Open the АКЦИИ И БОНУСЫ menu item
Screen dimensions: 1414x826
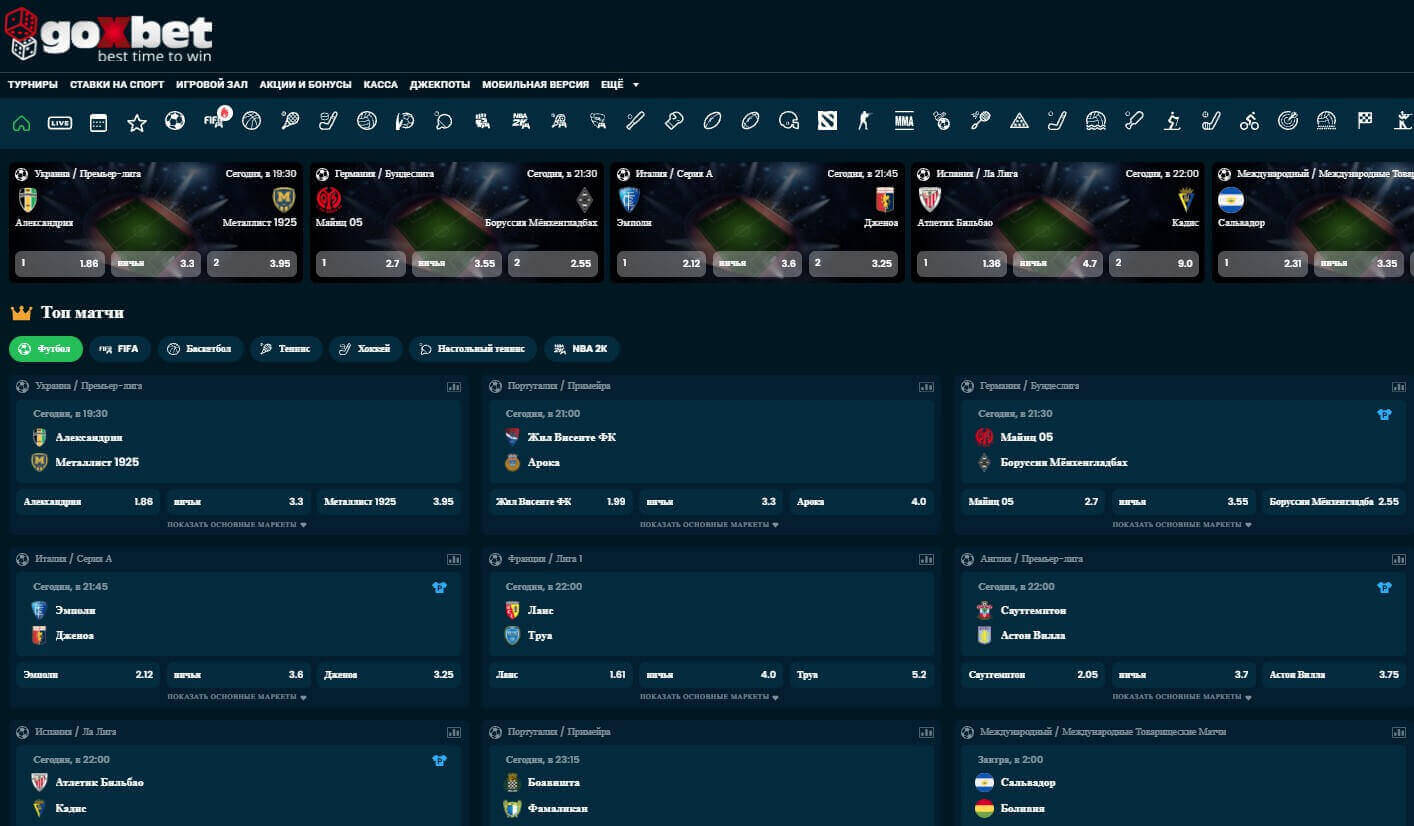point(305,85)
